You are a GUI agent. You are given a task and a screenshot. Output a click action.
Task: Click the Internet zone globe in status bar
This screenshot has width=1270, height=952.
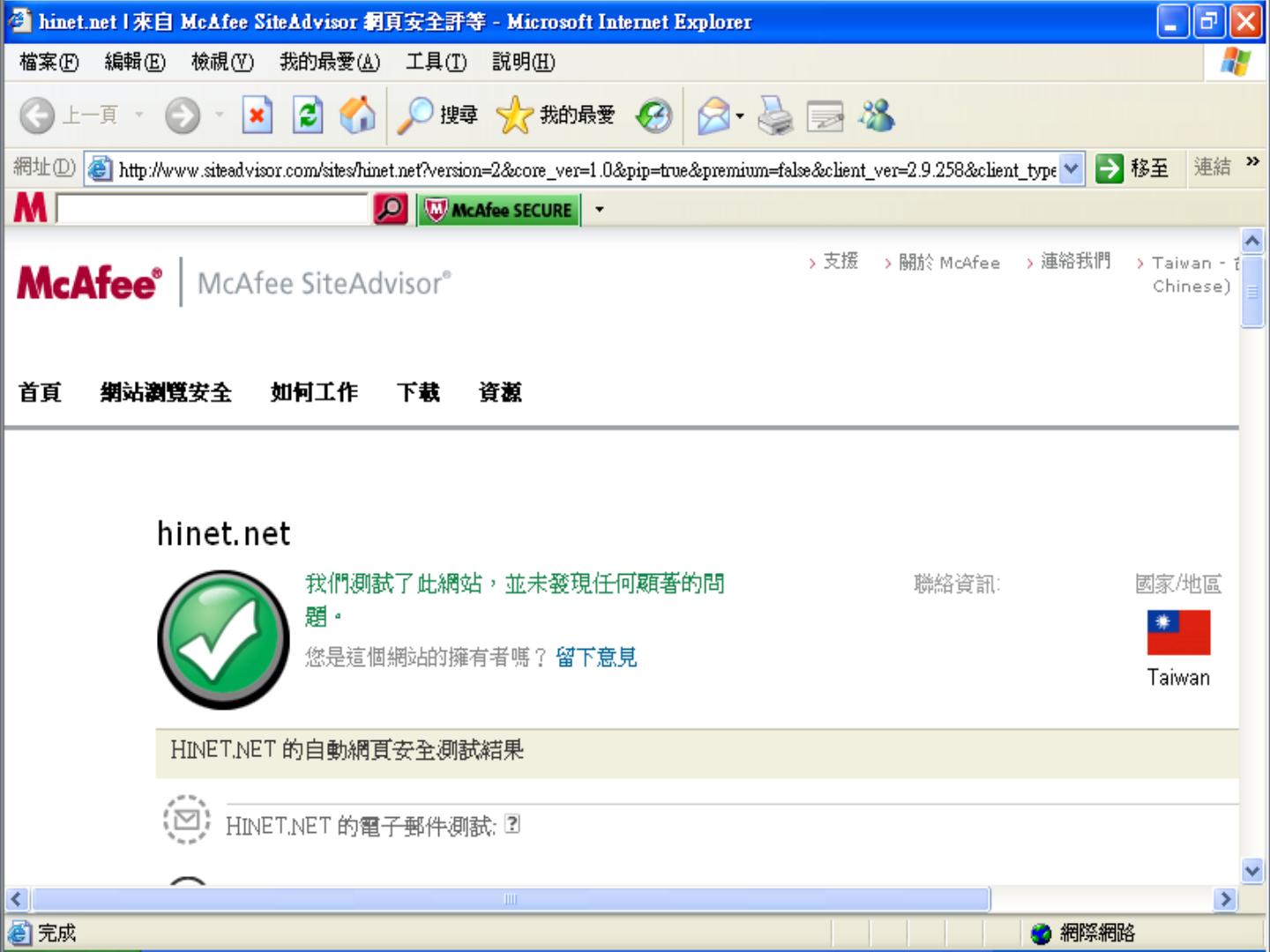pos(1042,933)
